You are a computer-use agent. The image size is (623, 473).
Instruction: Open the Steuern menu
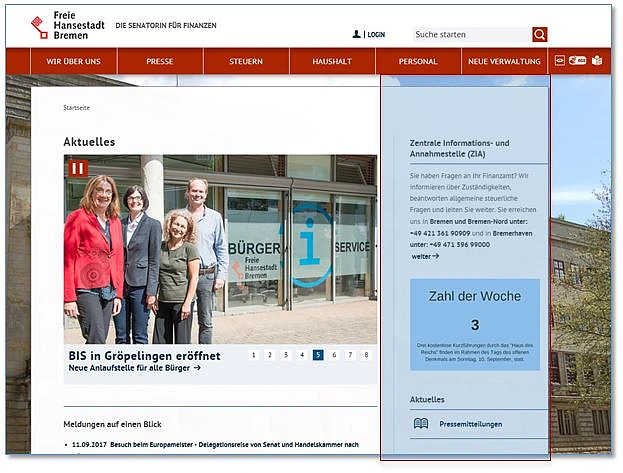click(246, 62)
